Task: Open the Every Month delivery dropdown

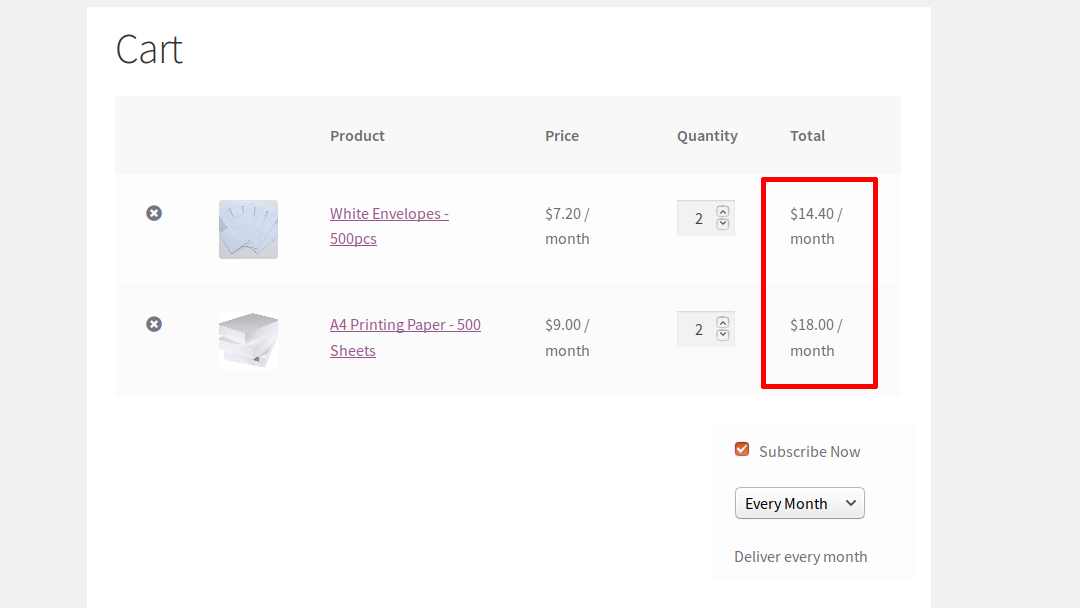Action: coord(799,503)
